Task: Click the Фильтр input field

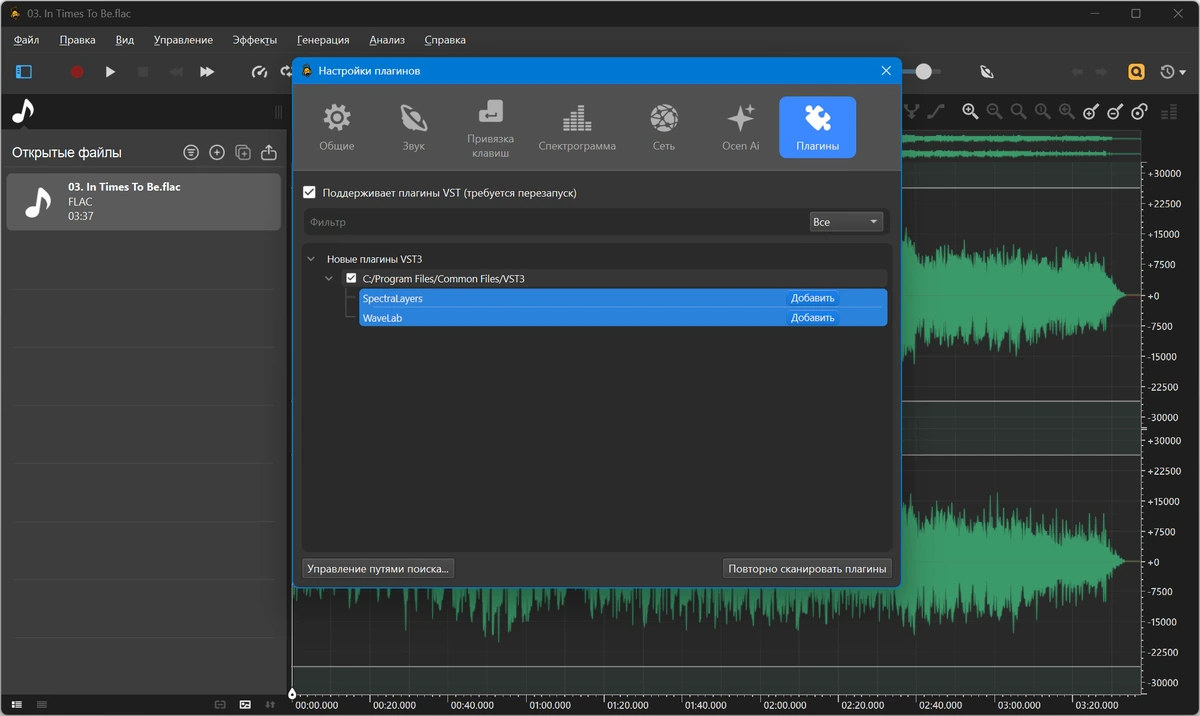Action: pyautogui.click(x=554, y=222)
